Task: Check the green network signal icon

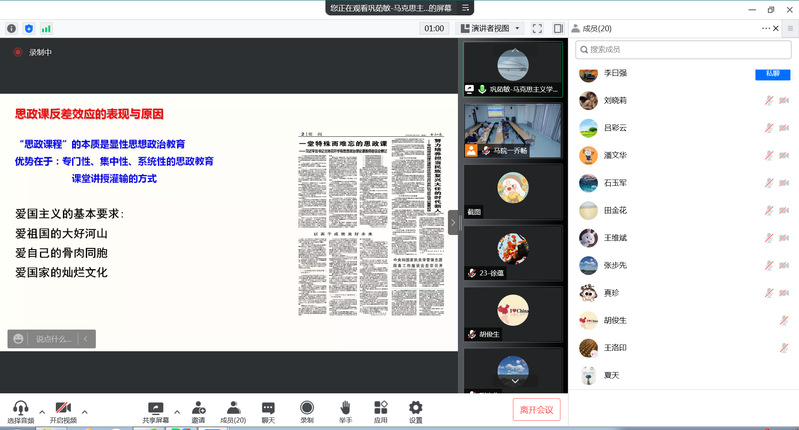Action: 46,29
